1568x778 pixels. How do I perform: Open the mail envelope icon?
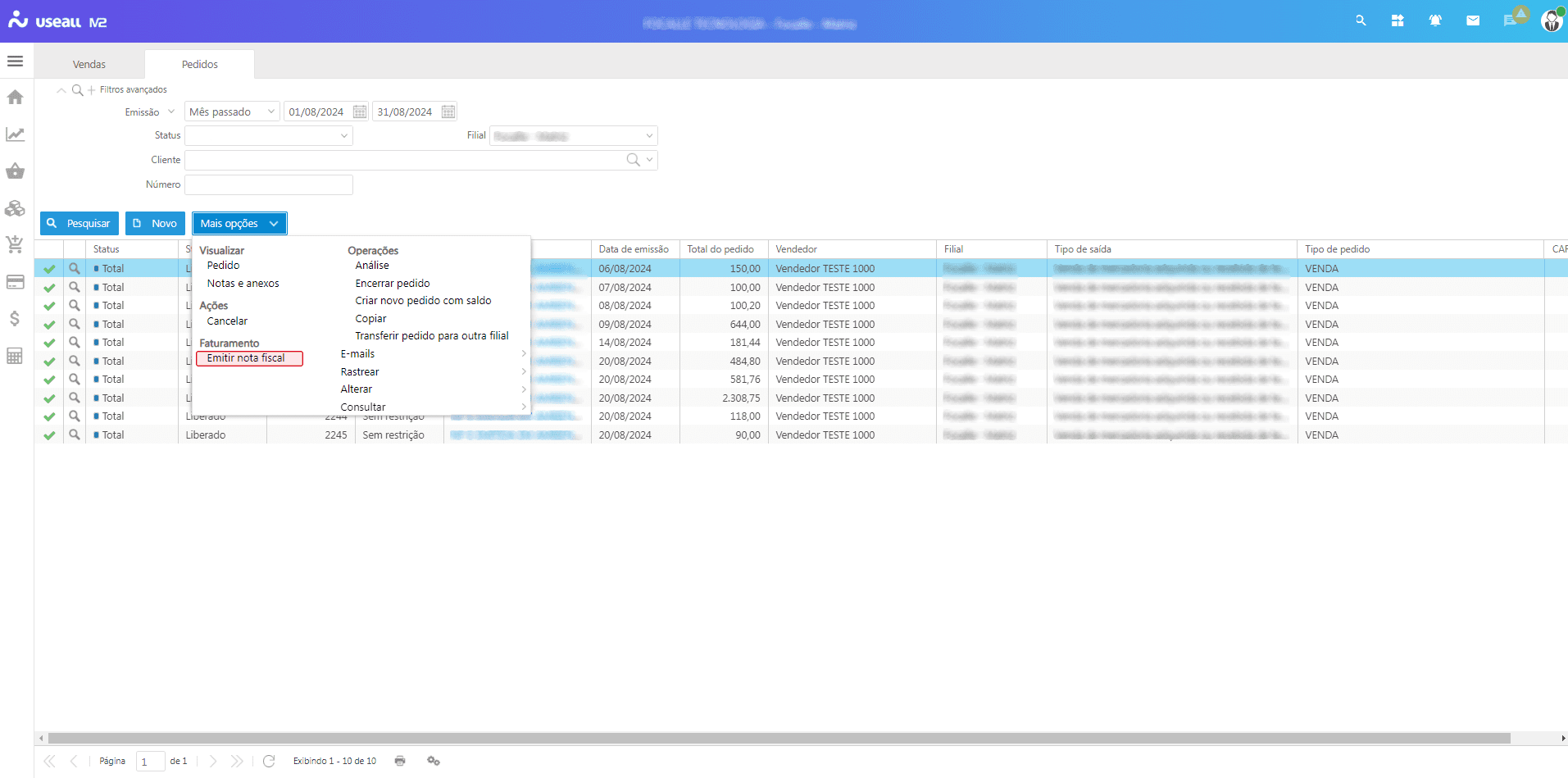click(x=1473, y=20)
